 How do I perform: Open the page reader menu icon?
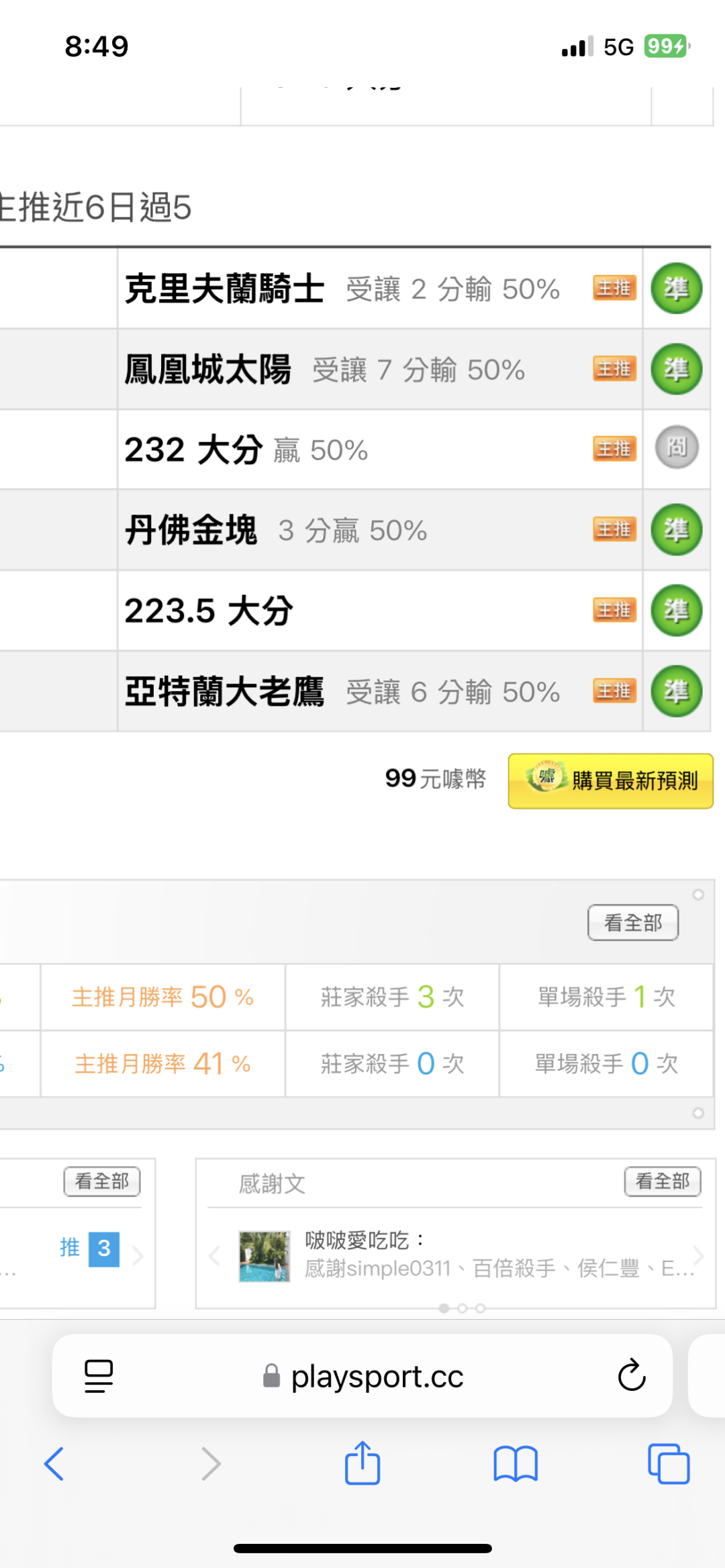point(99,1375)
